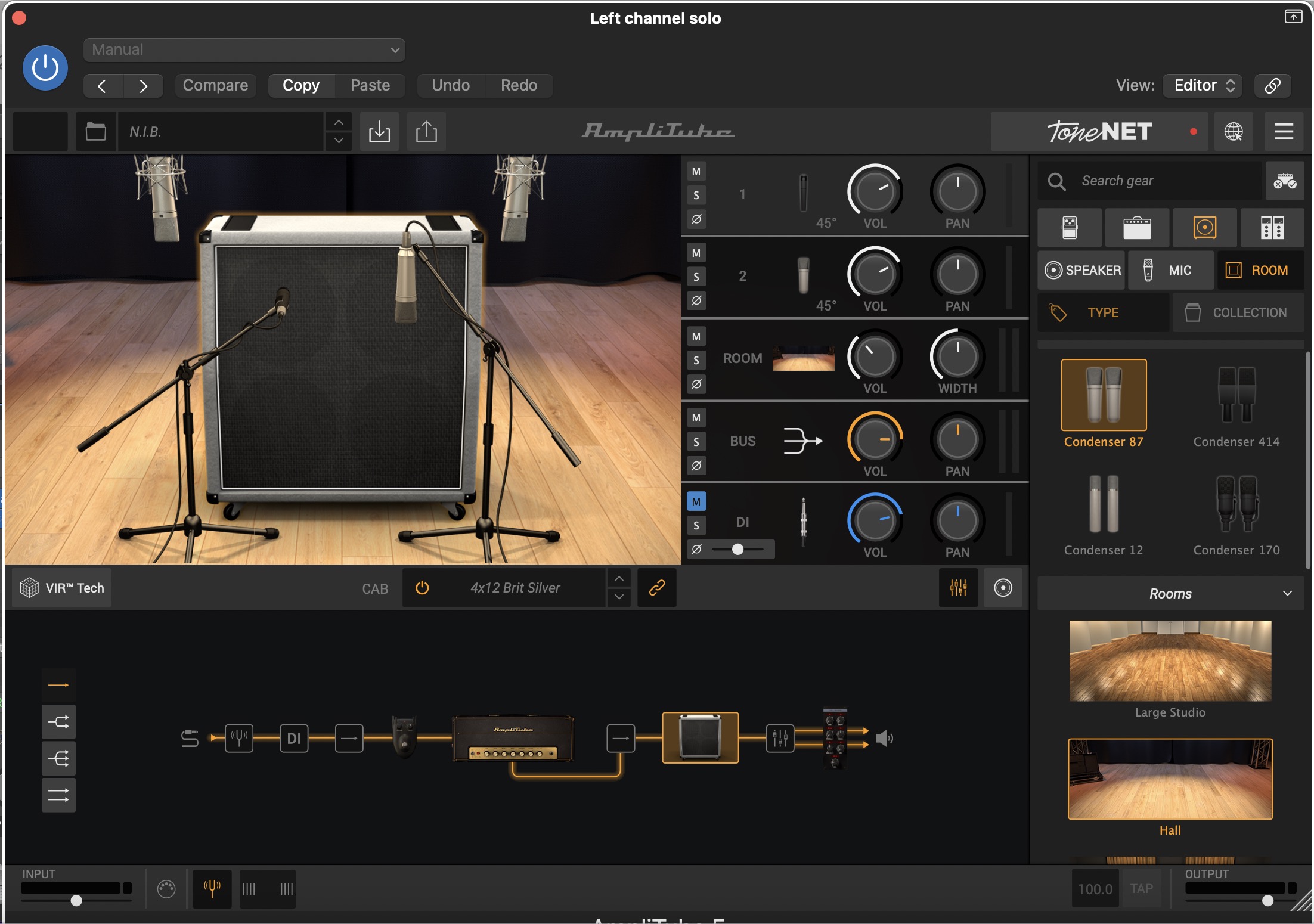The width and height of the screenshot is (1314, 924).
Task: Go to previous preset arrow
Action: 103,86
